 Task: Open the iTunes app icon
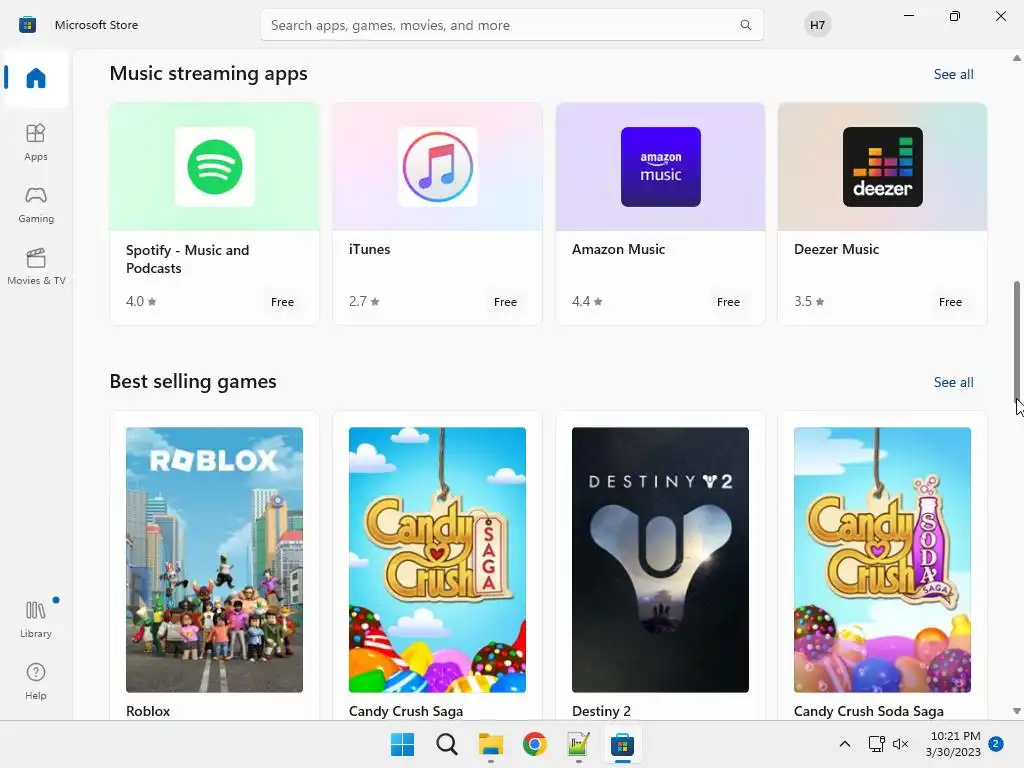[x=438, y=167]
